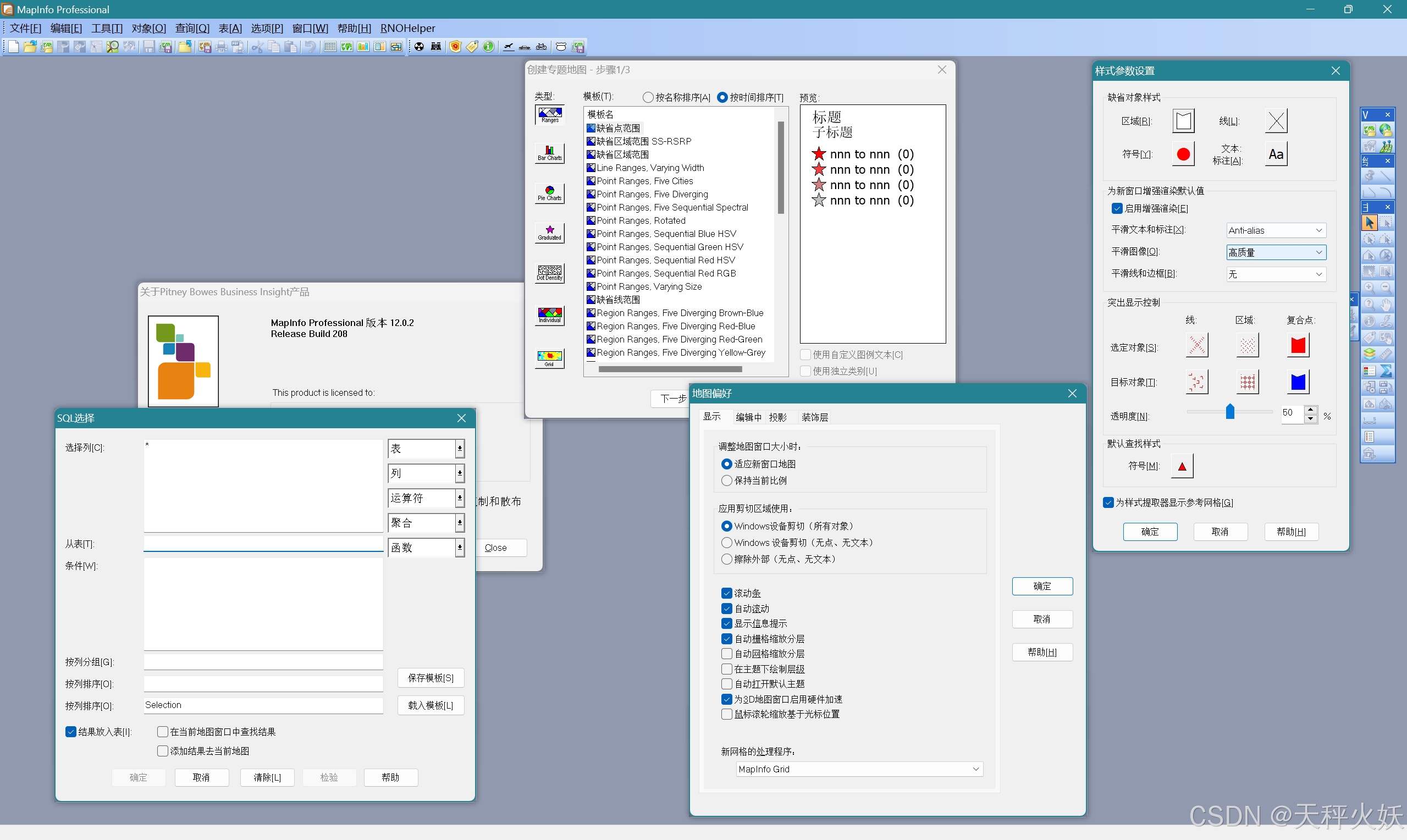The height and width of the screenshot is (840, 1407).
Task: Select the Pie Charts thematic type
Action: click(550, 193)
